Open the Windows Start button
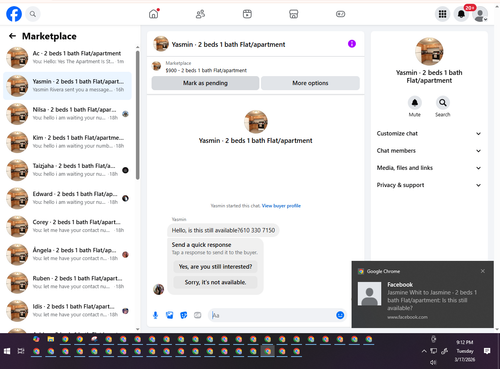 [7, 351]
